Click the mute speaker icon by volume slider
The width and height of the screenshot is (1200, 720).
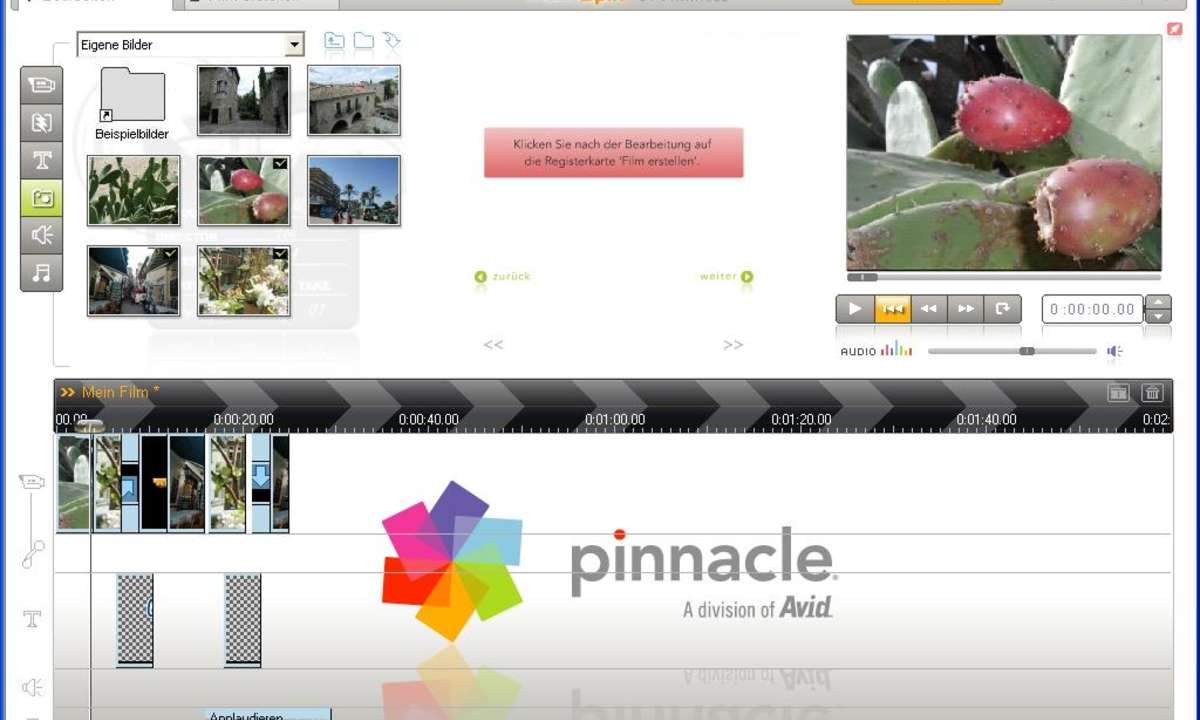(1115, 351)
